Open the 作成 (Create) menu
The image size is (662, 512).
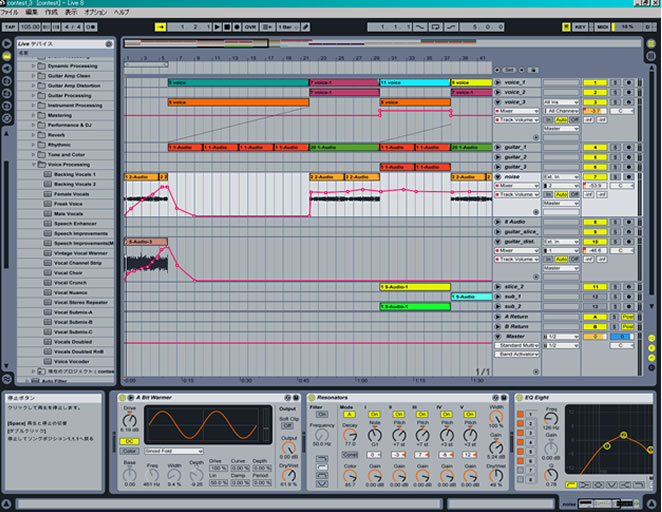(51, 12)
